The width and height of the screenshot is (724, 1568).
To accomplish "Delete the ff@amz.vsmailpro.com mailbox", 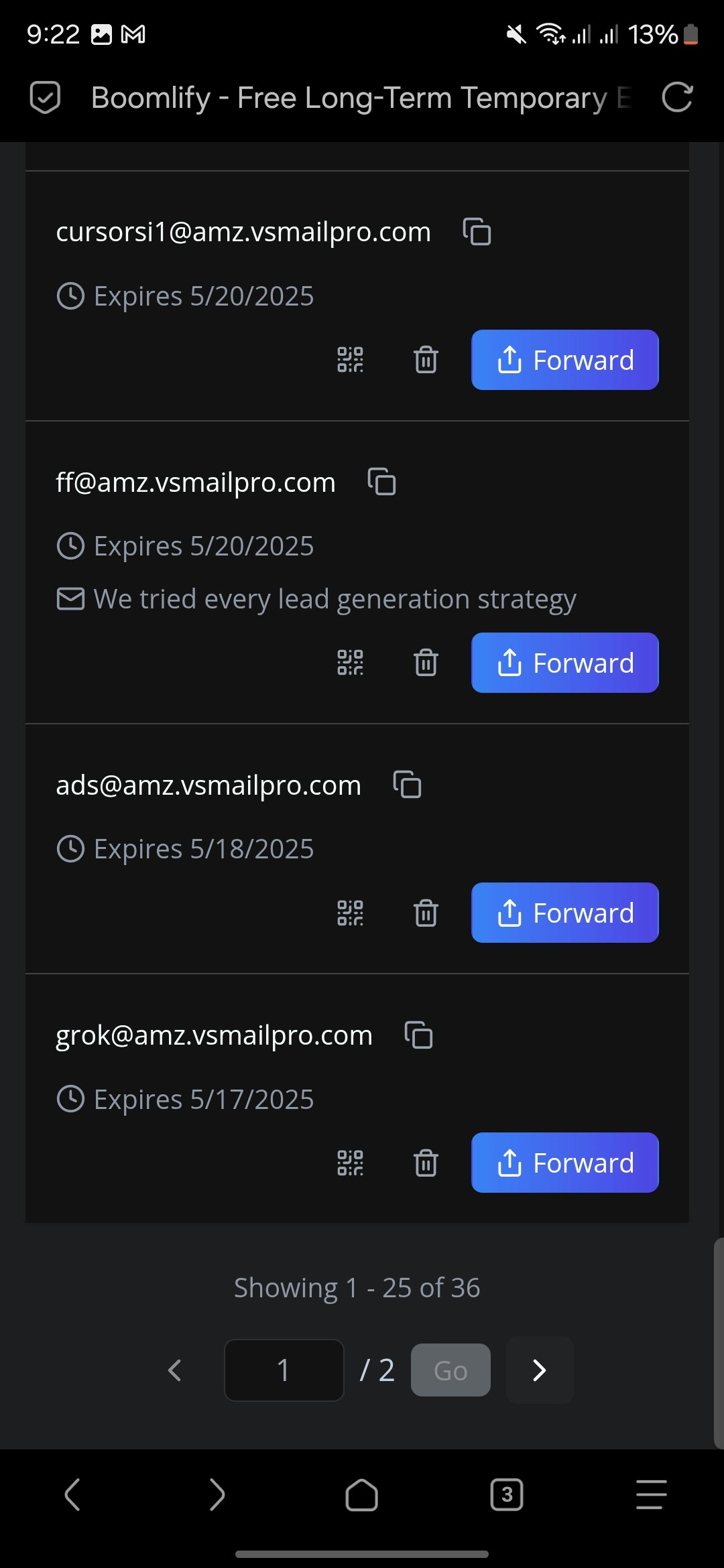I will click(426, 663).
